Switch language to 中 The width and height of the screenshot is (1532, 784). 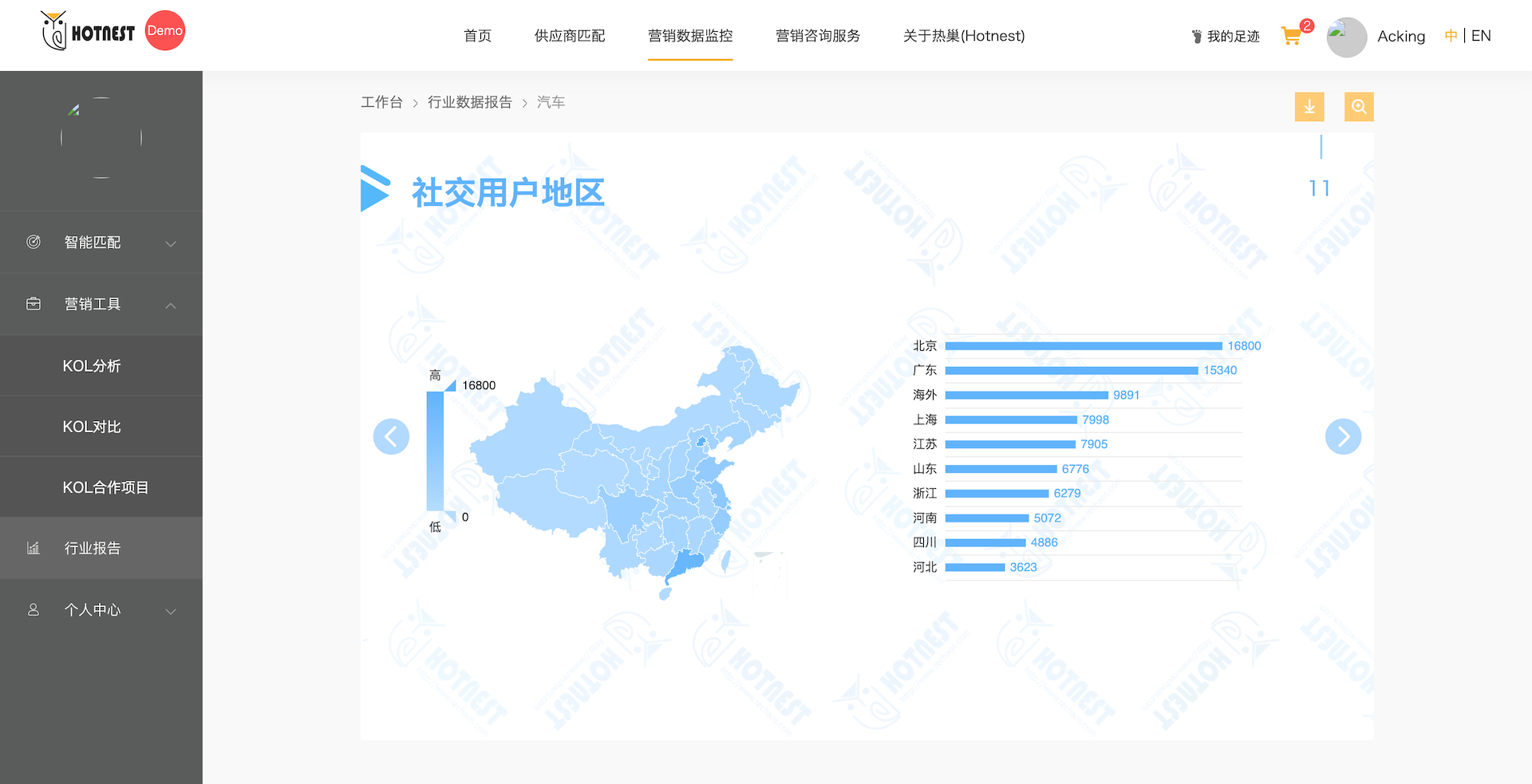(1451, 36)
